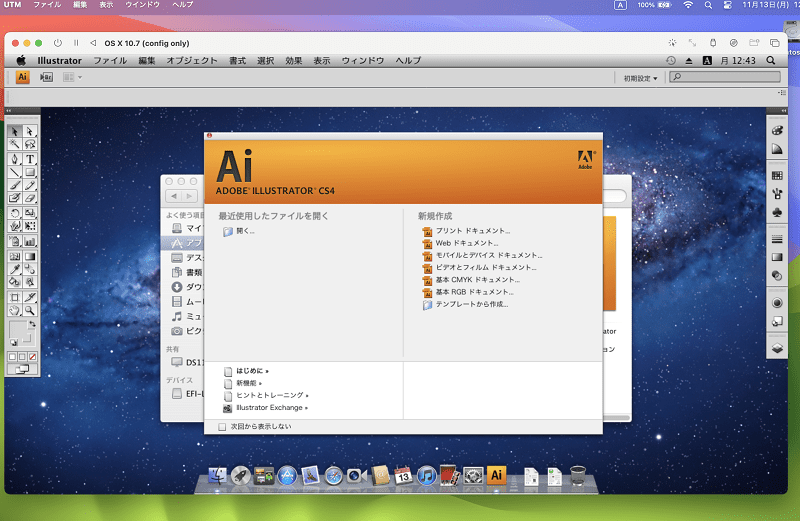
Task: Set paint mode to None (red slash)
Action: point(33,357)
